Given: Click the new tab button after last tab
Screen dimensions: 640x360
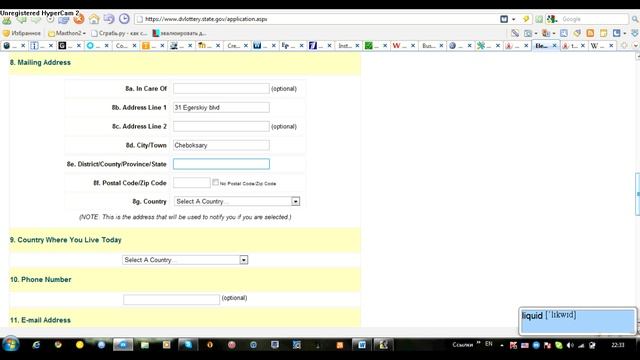Looking at the screenshot, I should click(x=624, y=46).
